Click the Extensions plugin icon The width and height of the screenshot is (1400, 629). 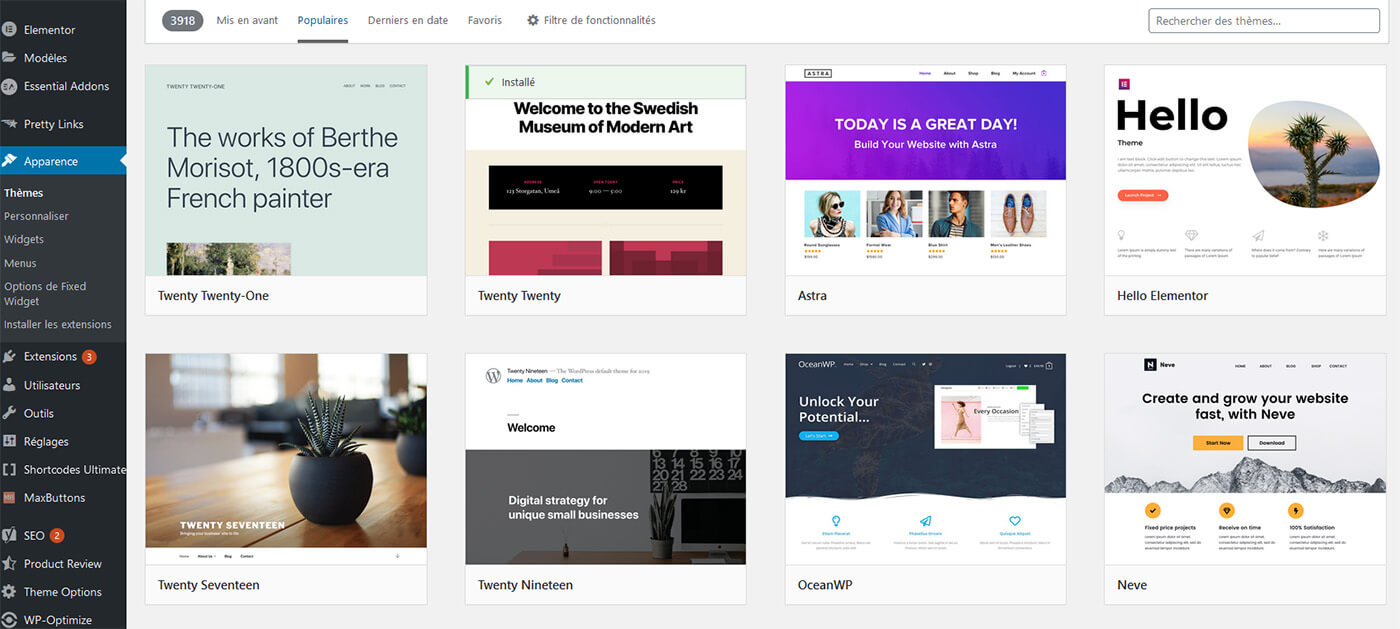[9, 357]
